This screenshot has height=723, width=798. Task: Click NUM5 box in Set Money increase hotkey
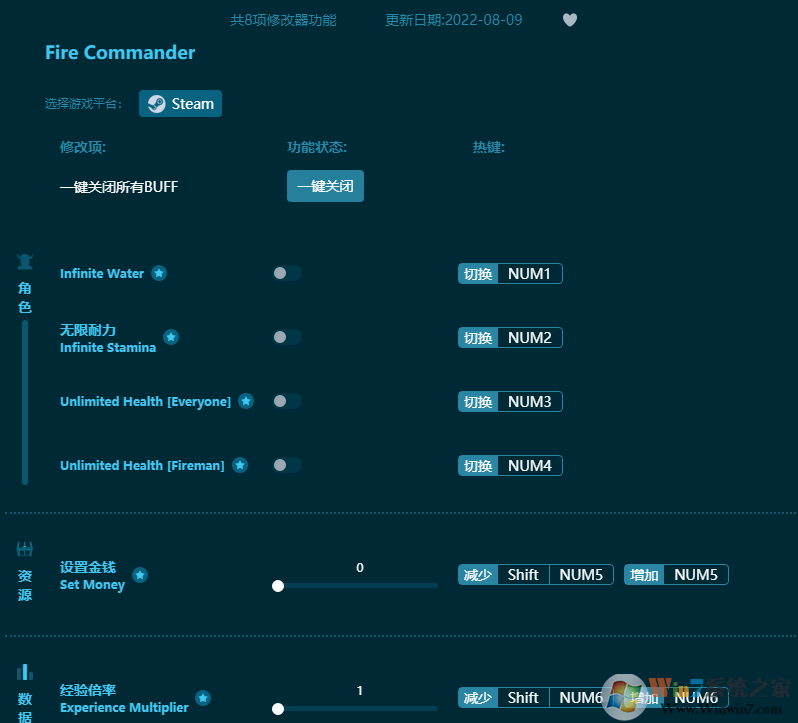click(x=696, y=575)
